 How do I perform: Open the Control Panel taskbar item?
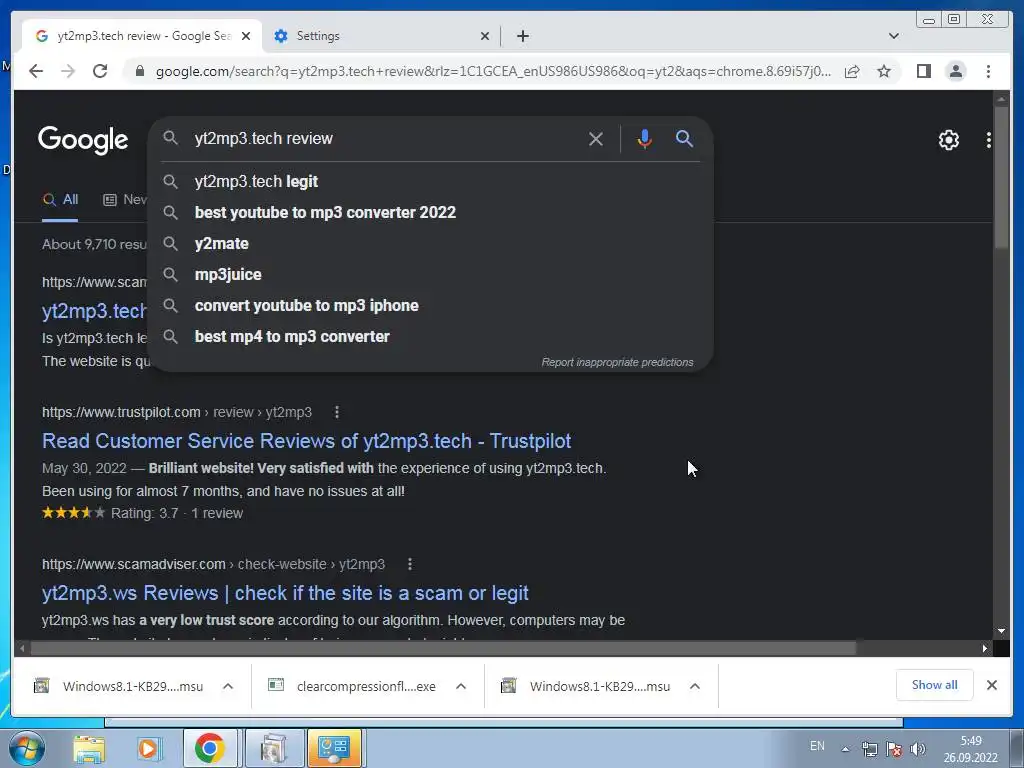point(334,748)
